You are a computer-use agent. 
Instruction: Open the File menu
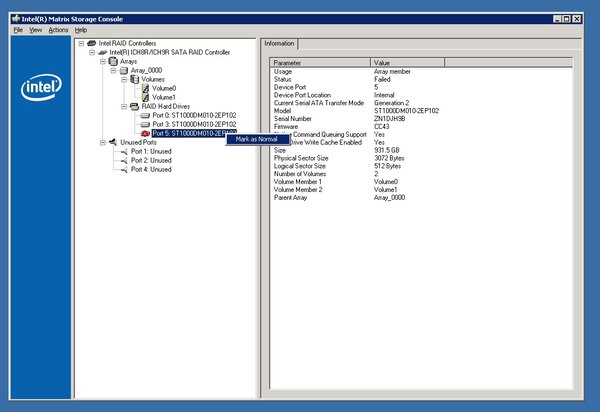18,30
